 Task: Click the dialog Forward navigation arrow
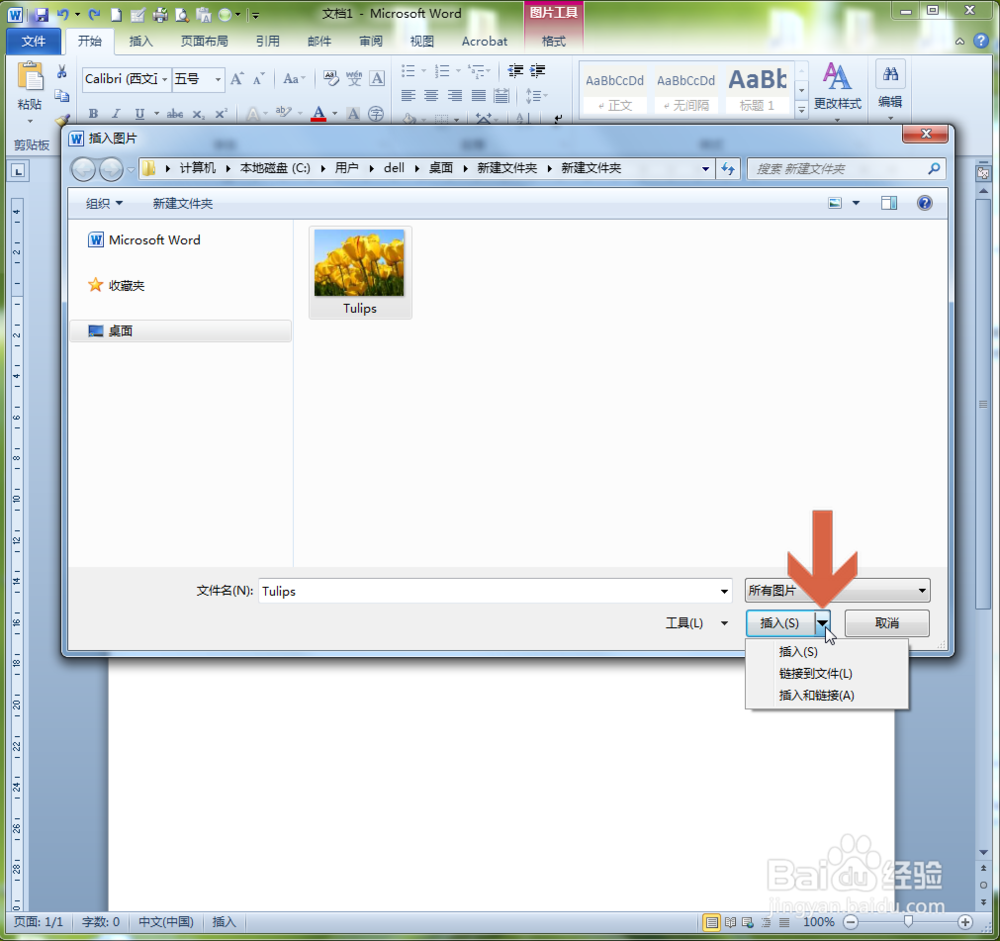(x=111, y=169)
